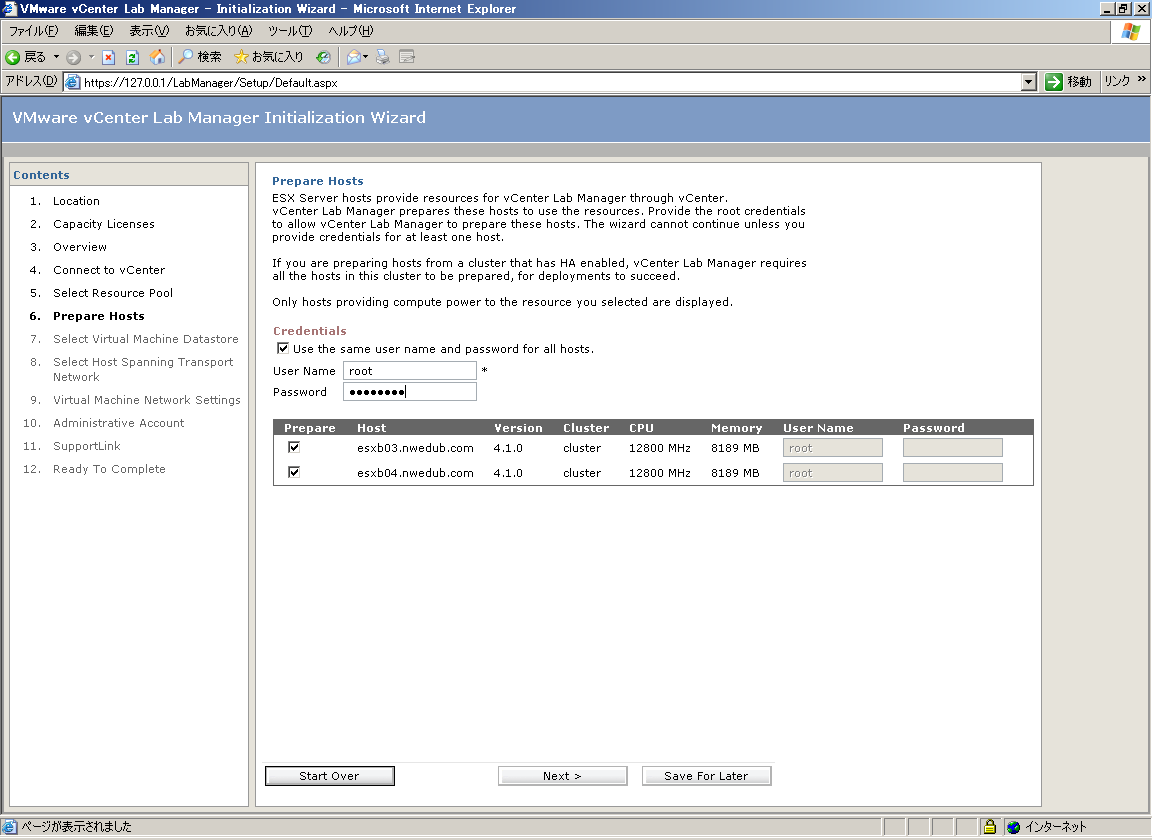This screenshot has height=840, width=1152.
Task: Click User Name field for esxb04 row
Action: (832, 473)
